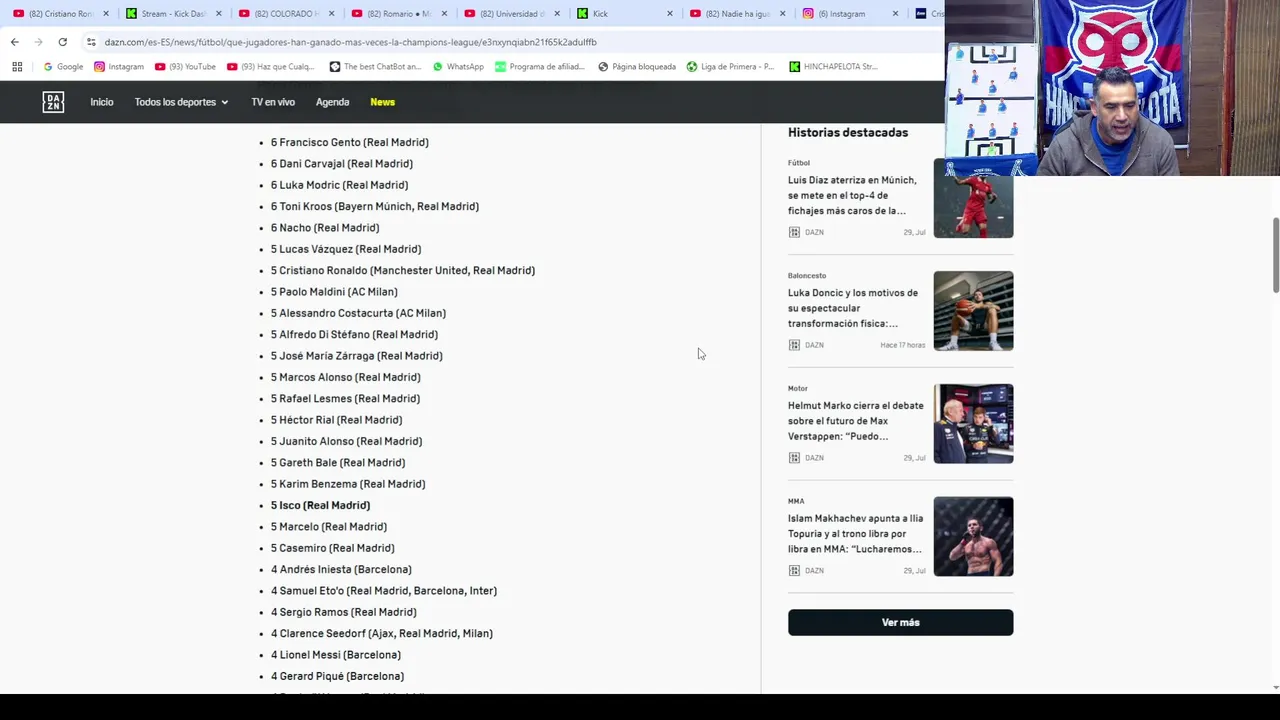Click the Luka Doncic story thumbnail
This screenshot has height=720, width=1280.
click(973, 311)
